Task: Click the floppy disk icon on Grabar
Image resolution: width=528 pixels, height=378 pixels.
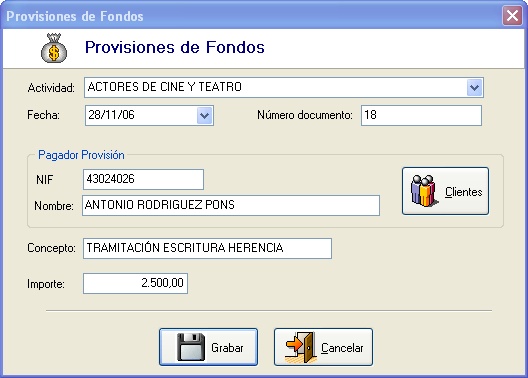Action: 191,347
